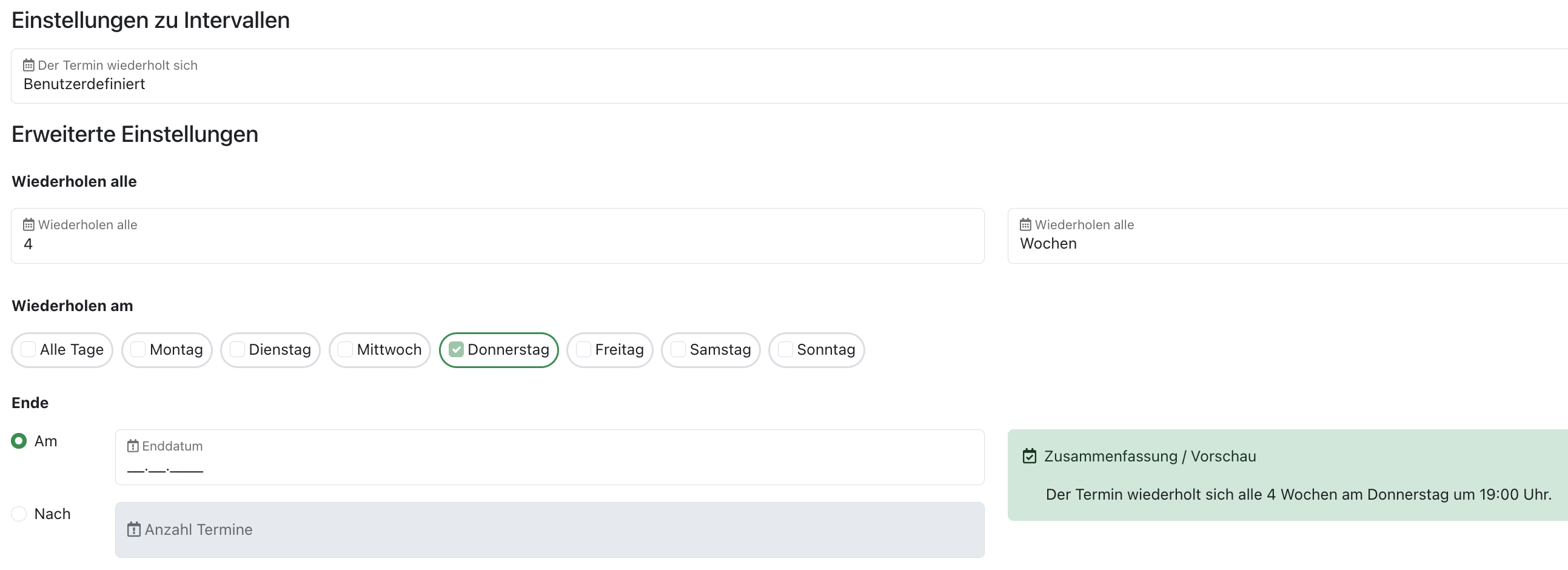Screen dimensions: 1568x570
Task: Click the repeat interval field showing 4
Action: click(497, 236)
